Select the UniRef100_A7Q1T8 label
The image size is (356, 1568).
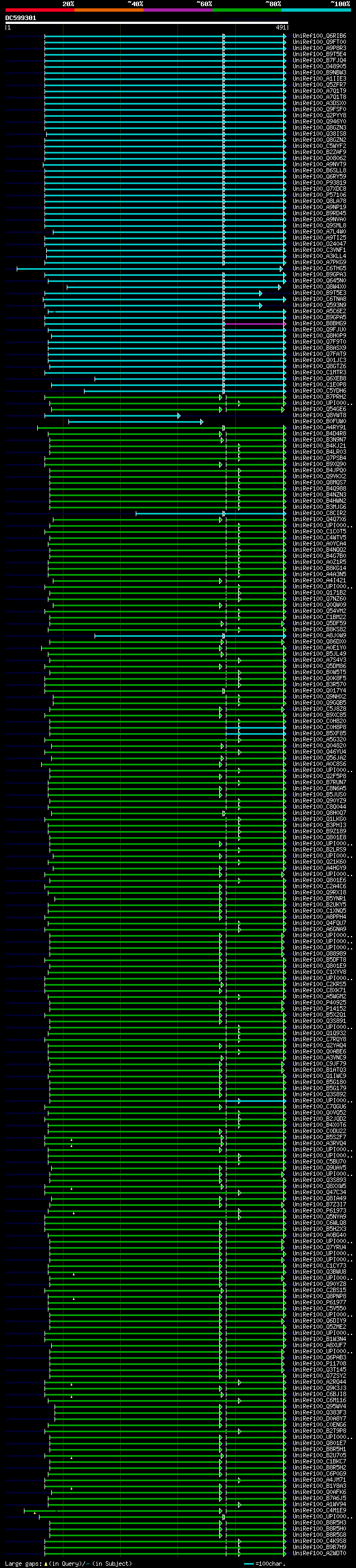coord(319,97)
